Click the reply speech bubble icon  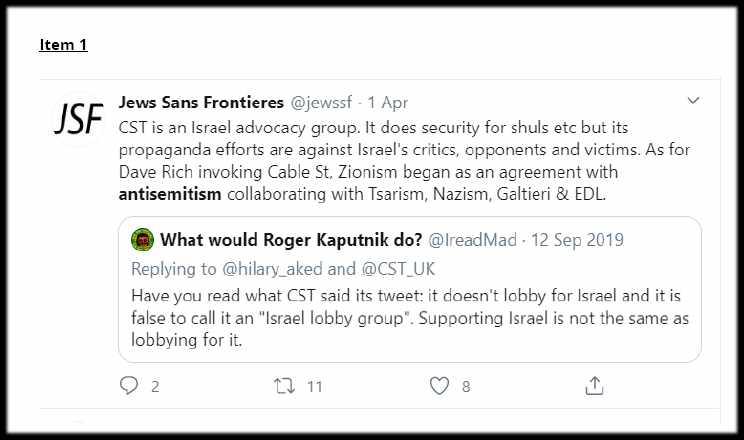coord(128,385)
